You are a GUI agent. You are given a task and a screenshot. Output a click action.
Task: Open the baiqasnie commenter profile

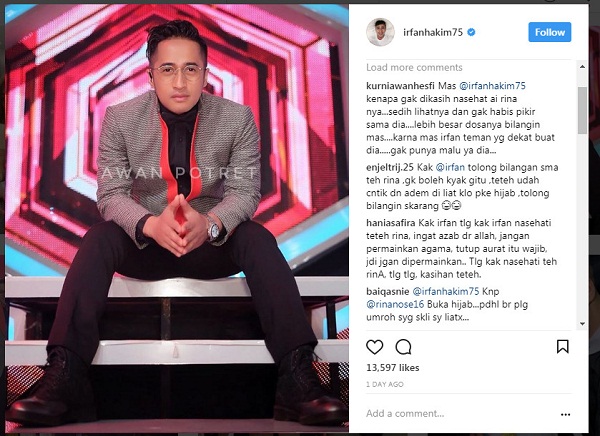click(x=388, y=292)
